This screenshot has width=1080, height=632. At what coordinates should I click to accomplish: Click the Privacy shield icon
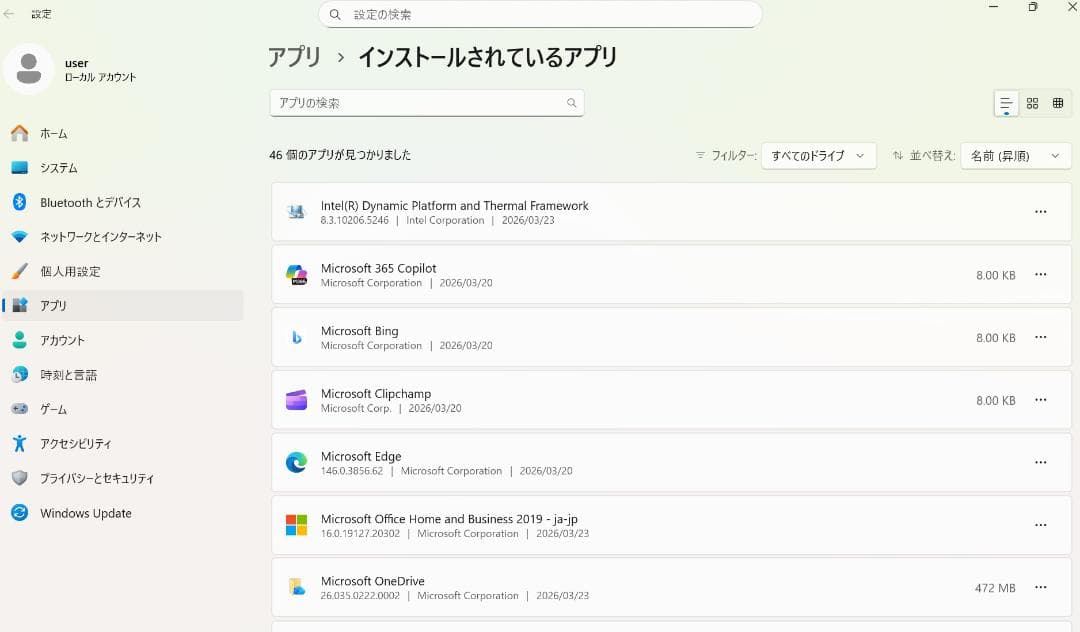[19, 478]
